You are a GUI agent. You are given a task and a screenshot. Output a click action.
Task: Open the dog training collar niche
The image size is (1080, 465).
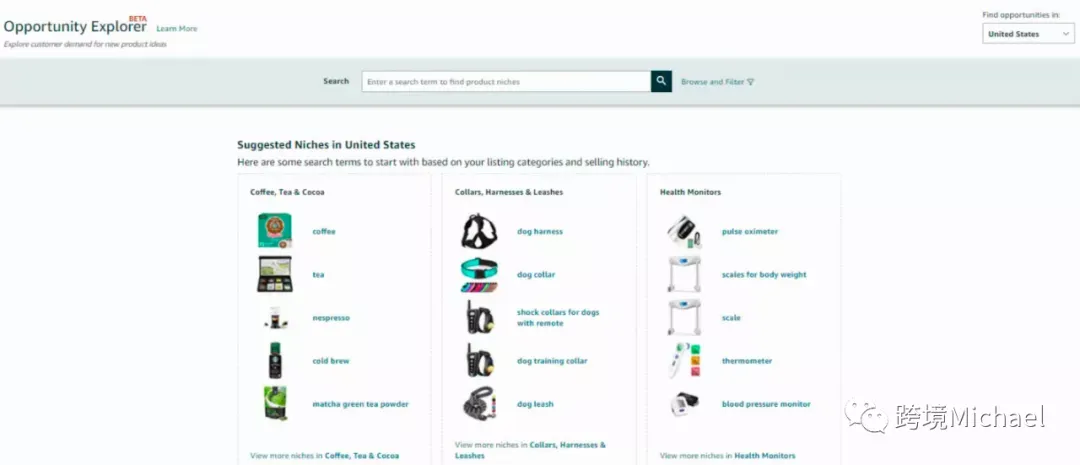pos(552,361)
